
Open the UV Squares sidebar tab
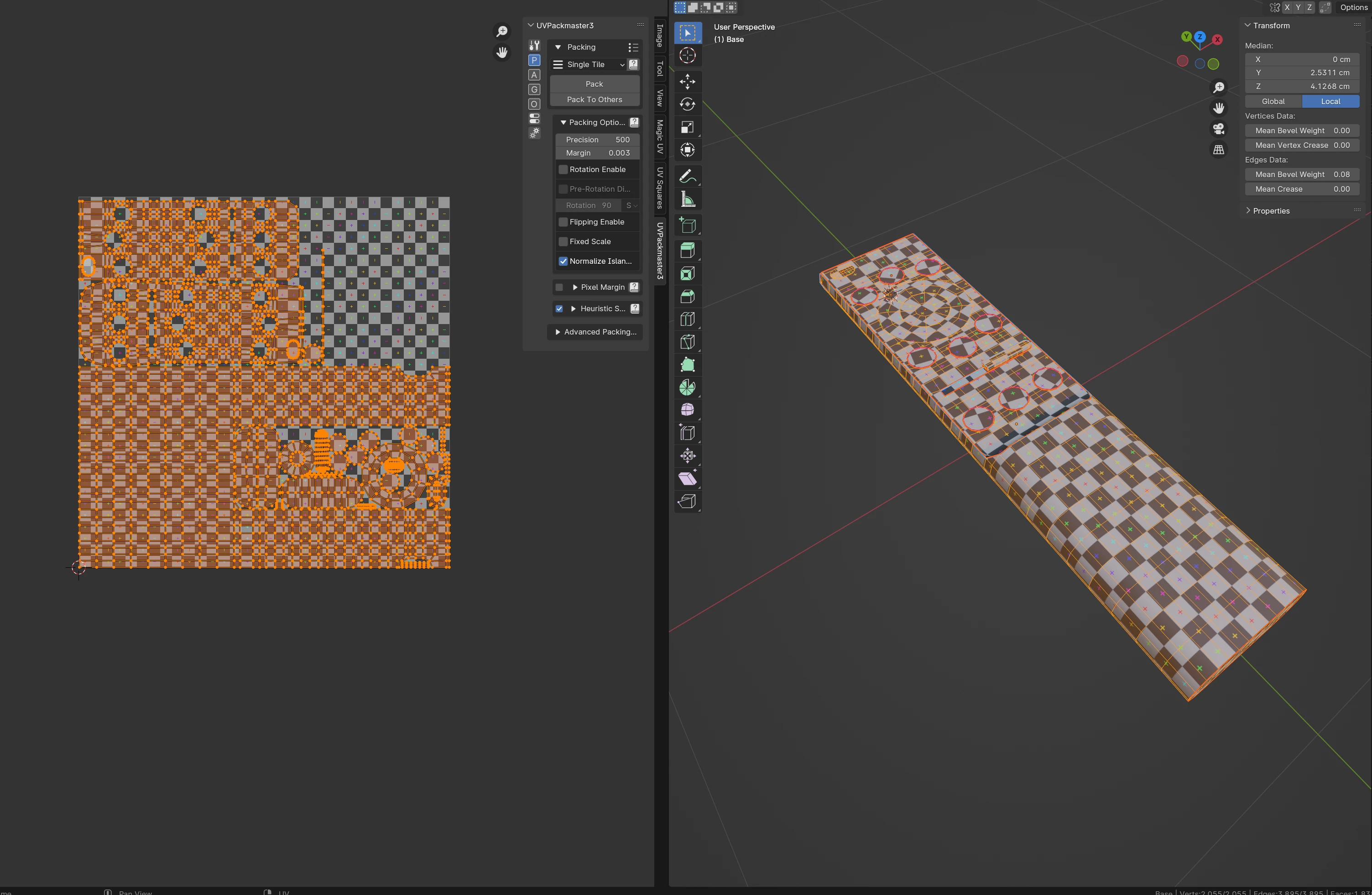pyautogui.click(x=660, y=188)
